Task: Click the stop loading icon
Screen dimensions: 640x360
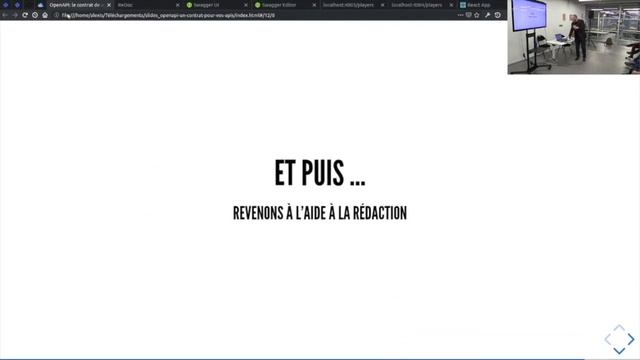Action: [x=35, y=15]
